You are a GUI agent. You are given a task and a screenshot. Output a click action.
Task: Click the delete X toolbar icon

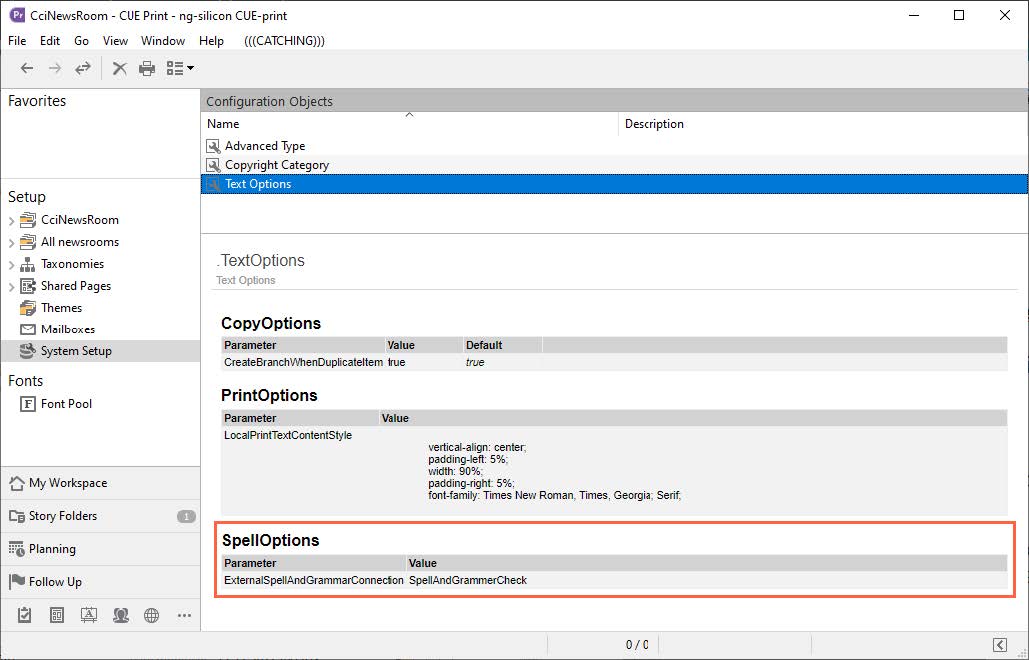point(119,68)
